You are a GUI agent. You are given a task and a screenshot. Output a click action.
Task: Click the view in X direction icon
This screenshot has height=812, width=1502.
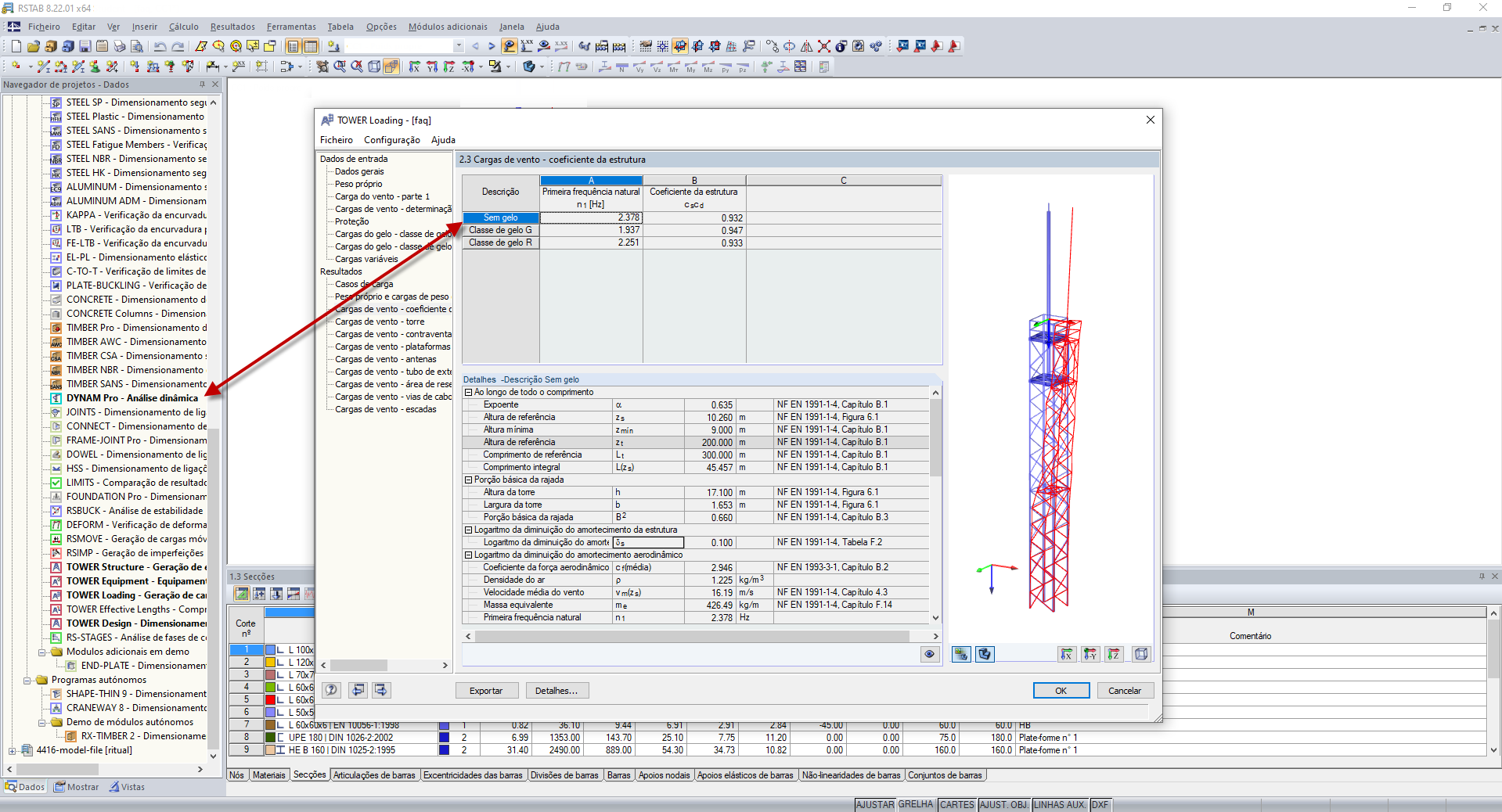click(1066, 654)
